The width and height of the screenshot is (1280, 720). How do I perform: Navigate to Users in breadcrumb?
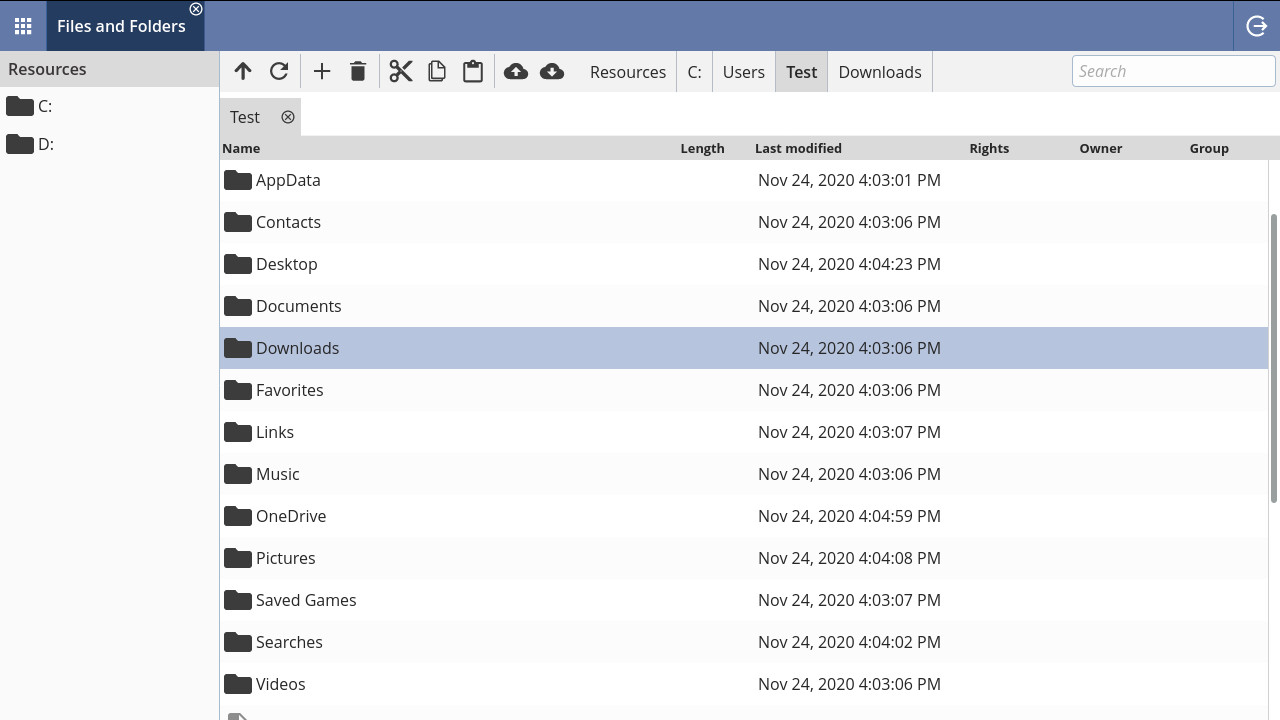pyautogui.click(x=744, y=72)
